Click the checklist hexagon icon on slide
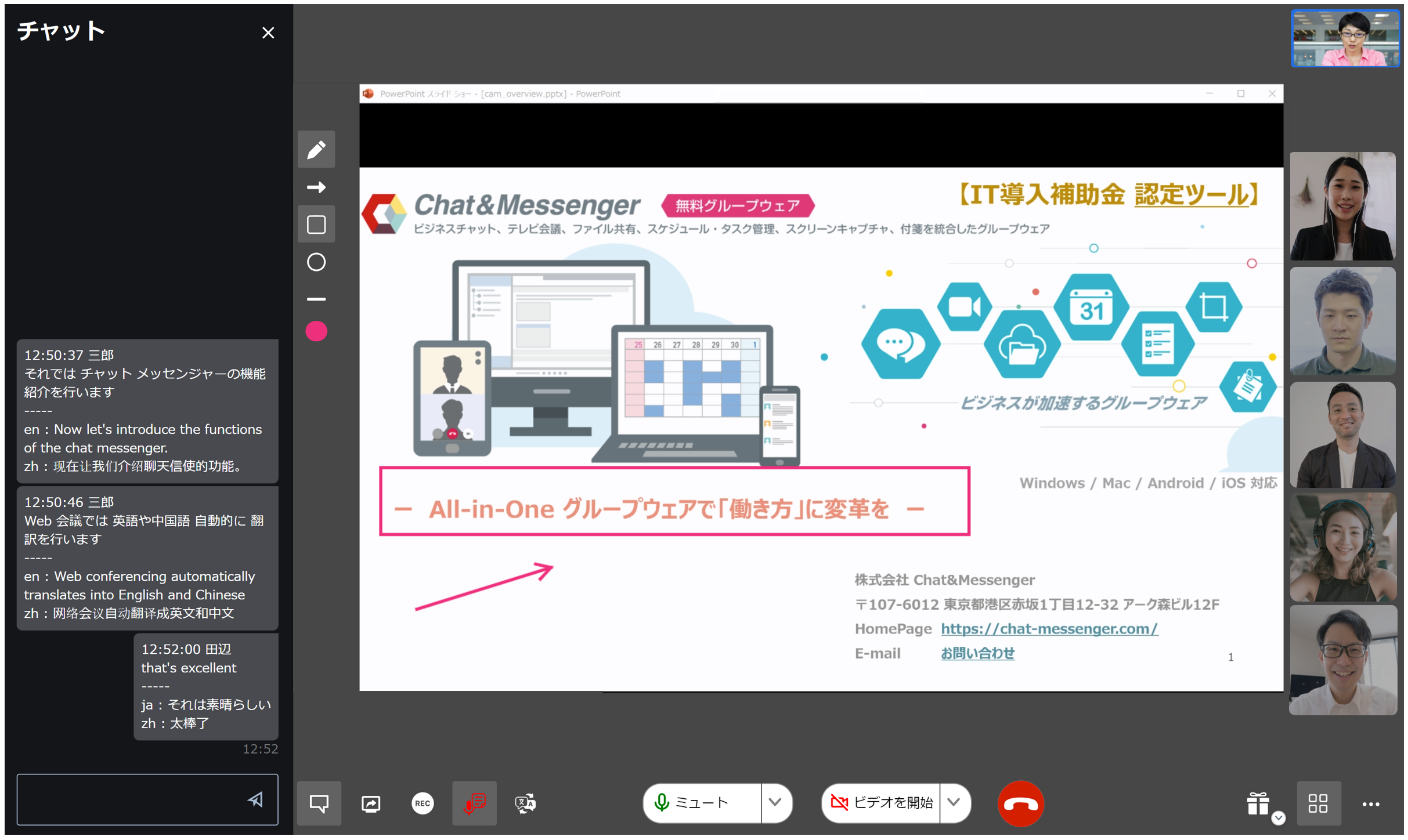Viewport: 1408px width, 840px height. coord(1157,343)
